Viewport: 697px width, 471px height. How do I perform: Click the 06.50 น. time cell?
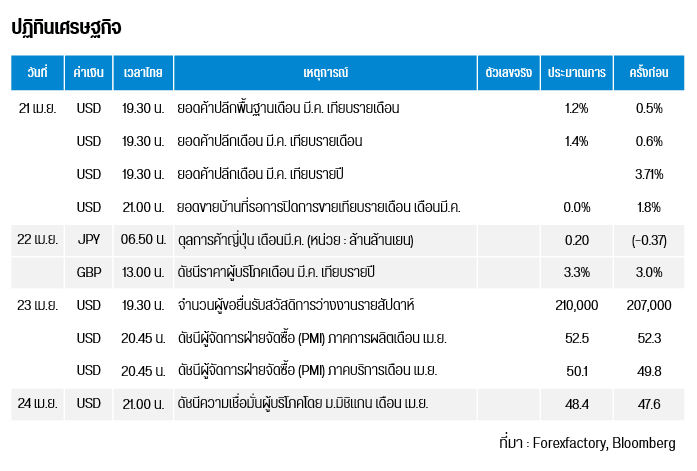click(143, 239)
